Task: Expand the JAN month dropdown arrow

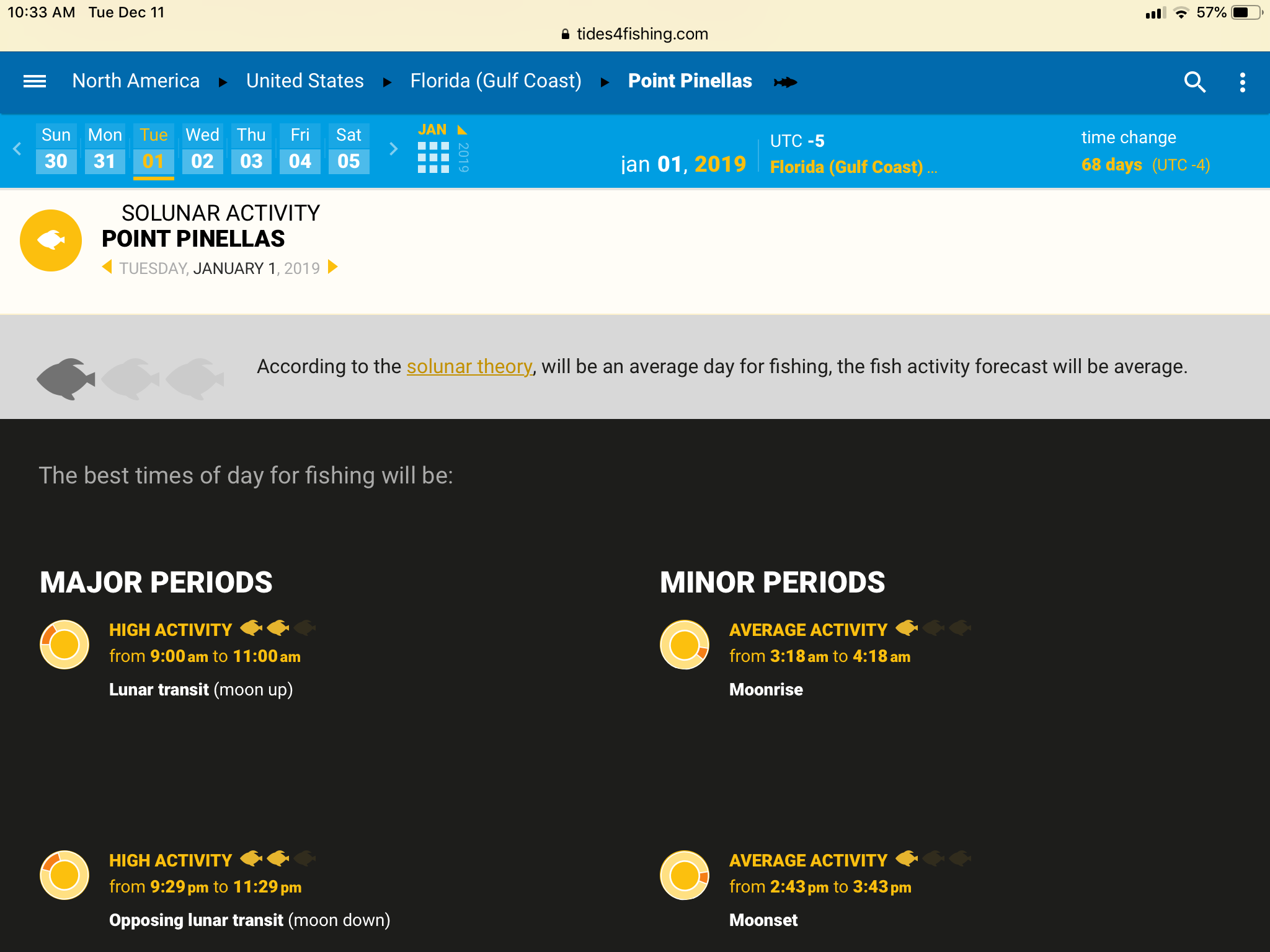Action: (x=462, y=130)
